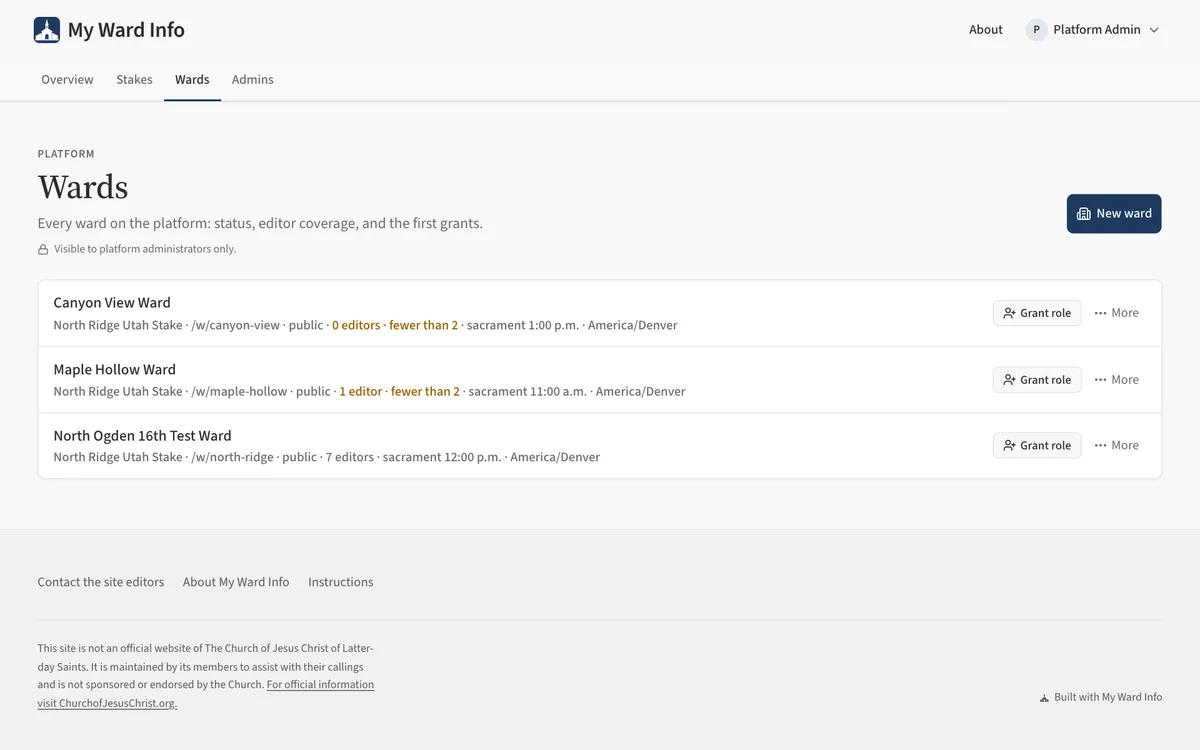This screenshot has width=1200, height=750.
Task: Click the person-plus icon in Canyon View Grant role
Action: click(1009, 313)
